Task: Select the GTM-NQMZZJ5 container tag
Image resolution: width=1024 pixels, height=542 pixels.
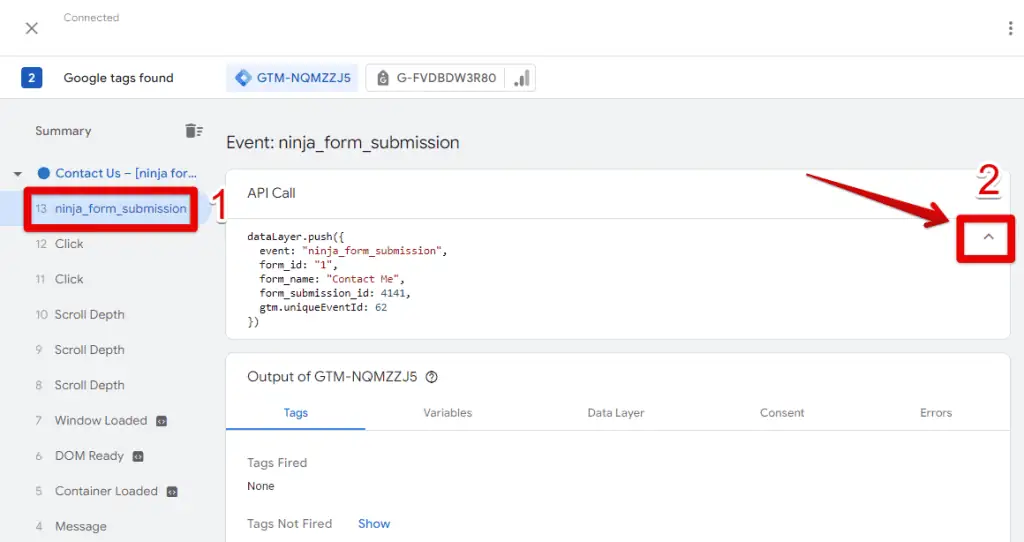Action: 293,78
